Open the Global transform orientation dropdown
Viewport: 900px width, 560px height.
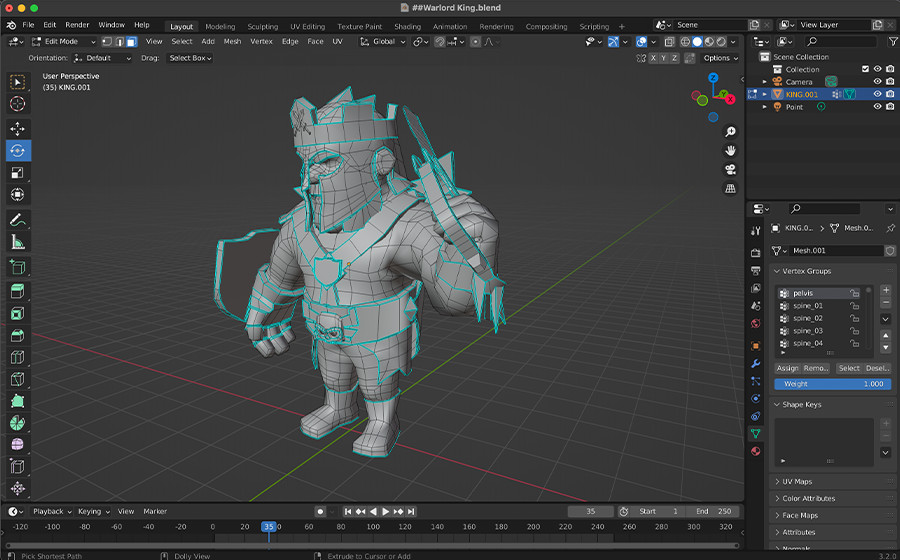point(383,41)
